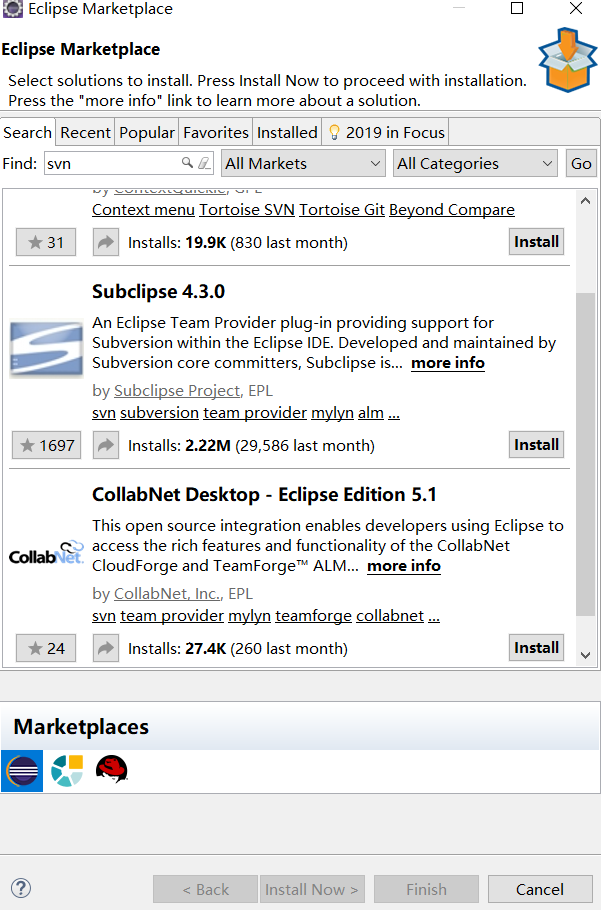Expand more tags ellipsis under Subclipse

394,413
